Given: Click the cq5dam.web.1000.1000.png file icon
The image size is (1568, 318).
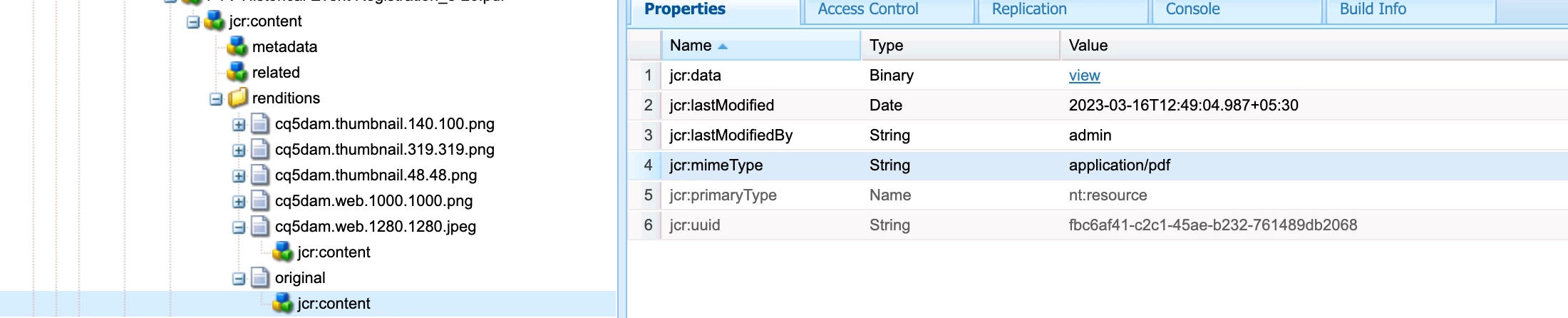Looking at the screenshot, I should tap(260, 201).
